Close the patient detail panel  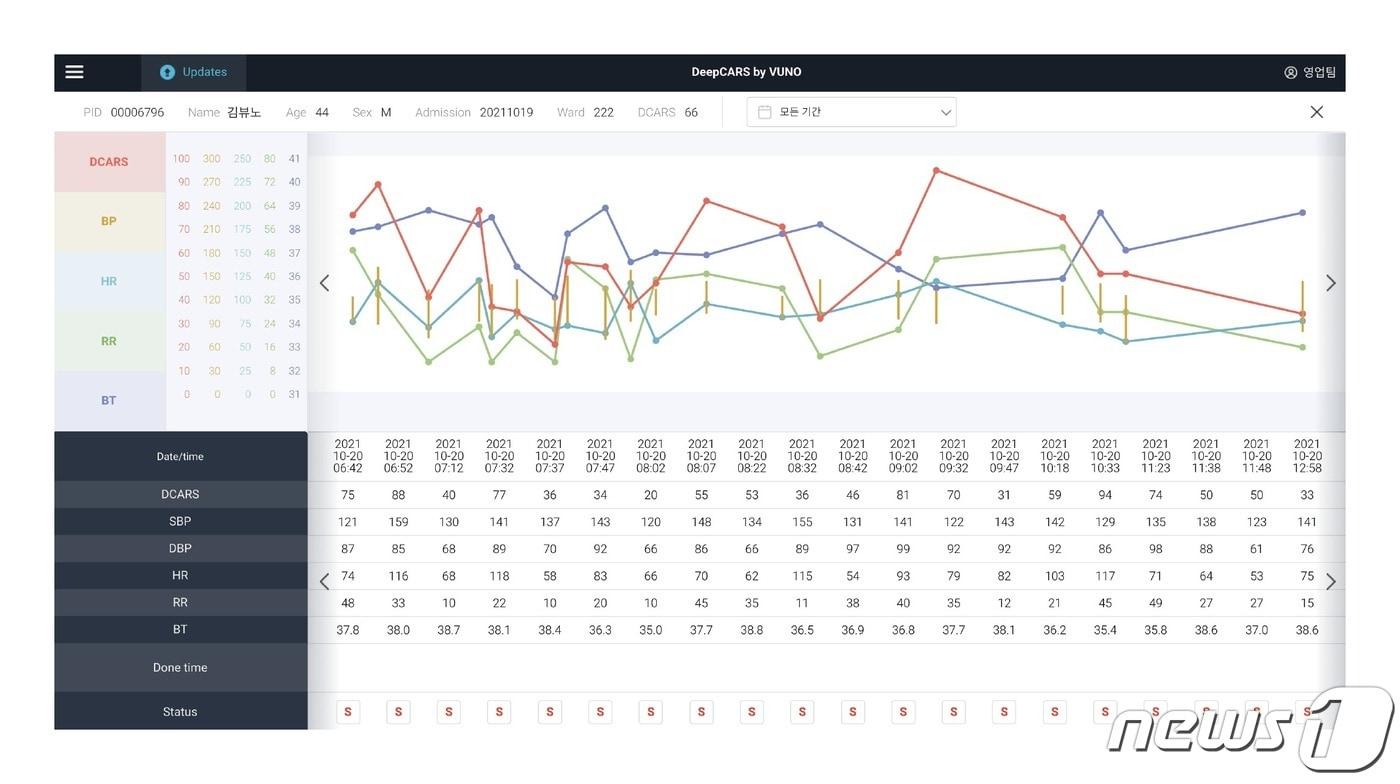(x=1316, y=112)
